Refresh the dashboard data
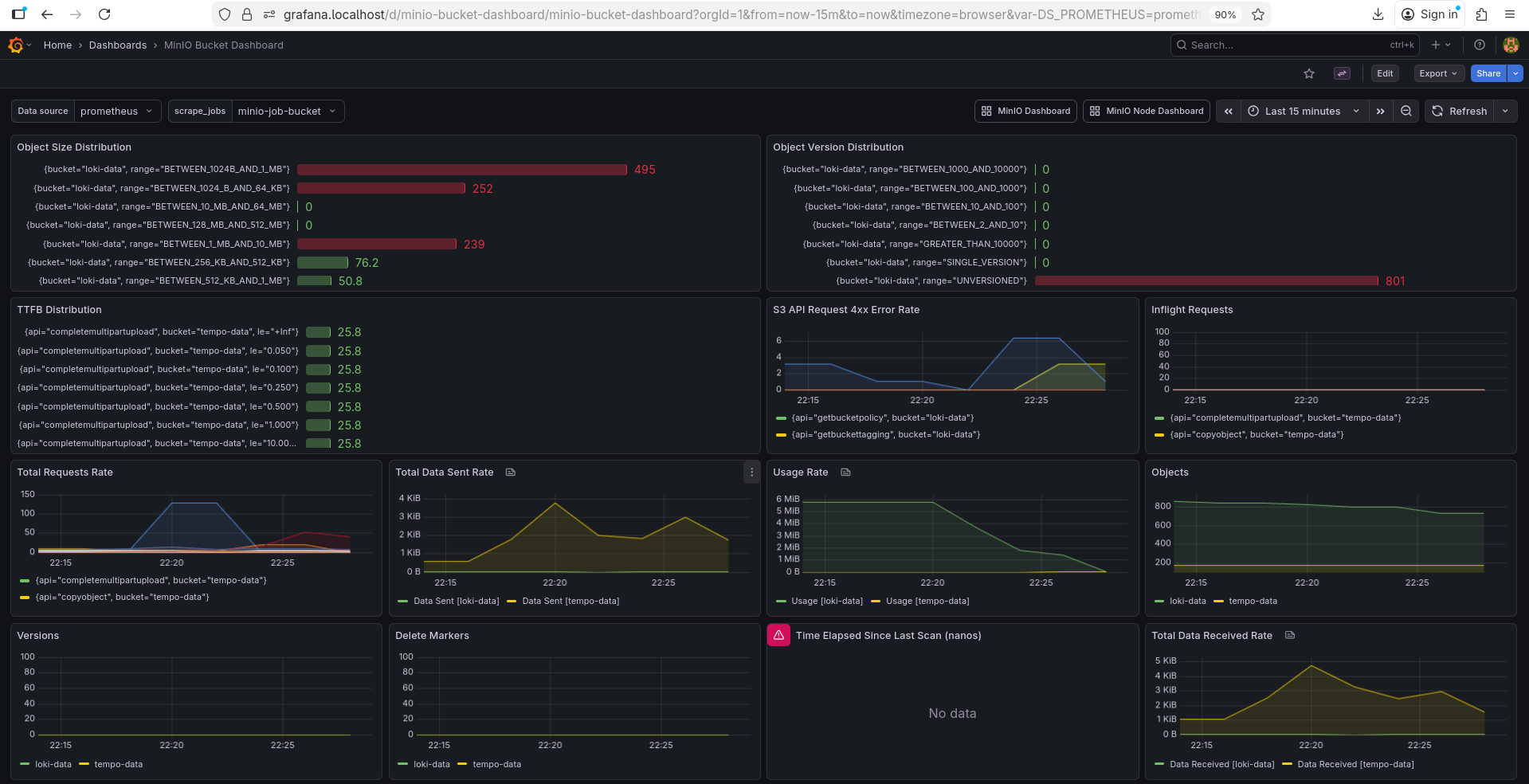The height and width of the screenshot is (784, 1529). pyautogui.click(x=1460, y=112)
